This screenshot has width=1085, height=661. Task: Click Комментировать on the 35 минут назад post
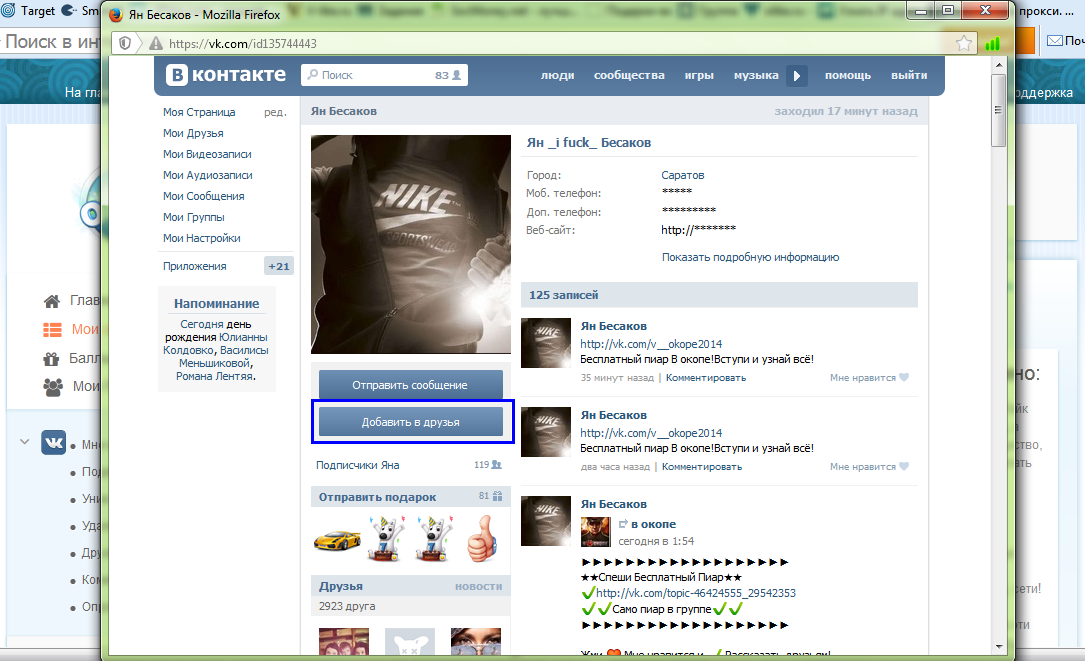tap(706, 378)
